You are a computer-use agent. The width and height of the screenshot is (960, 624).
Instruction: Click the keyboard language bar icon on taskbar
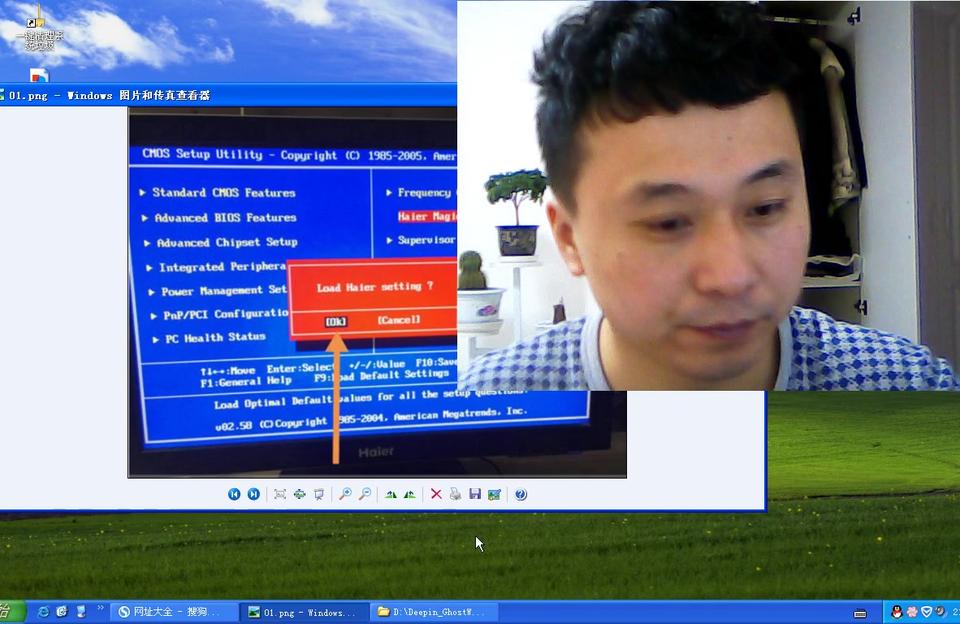click(860, 614)
